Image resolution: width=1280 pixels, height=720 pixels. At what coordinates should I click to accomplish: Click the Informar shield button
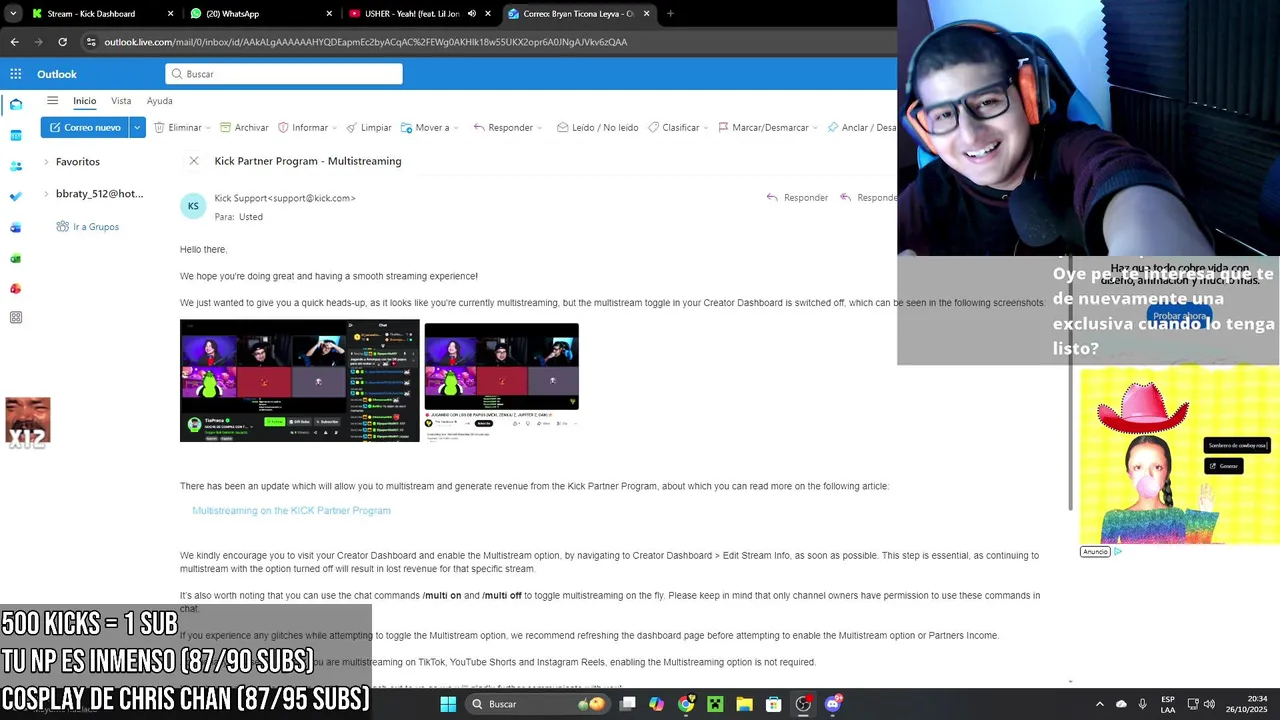pyautogui.click(x=303, y=128)
